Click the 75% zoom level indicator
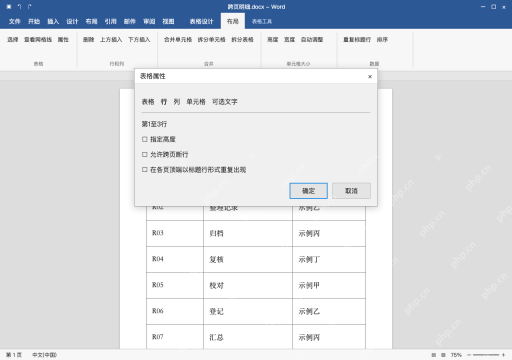This screenshot has width=512, height=360. 456,355
